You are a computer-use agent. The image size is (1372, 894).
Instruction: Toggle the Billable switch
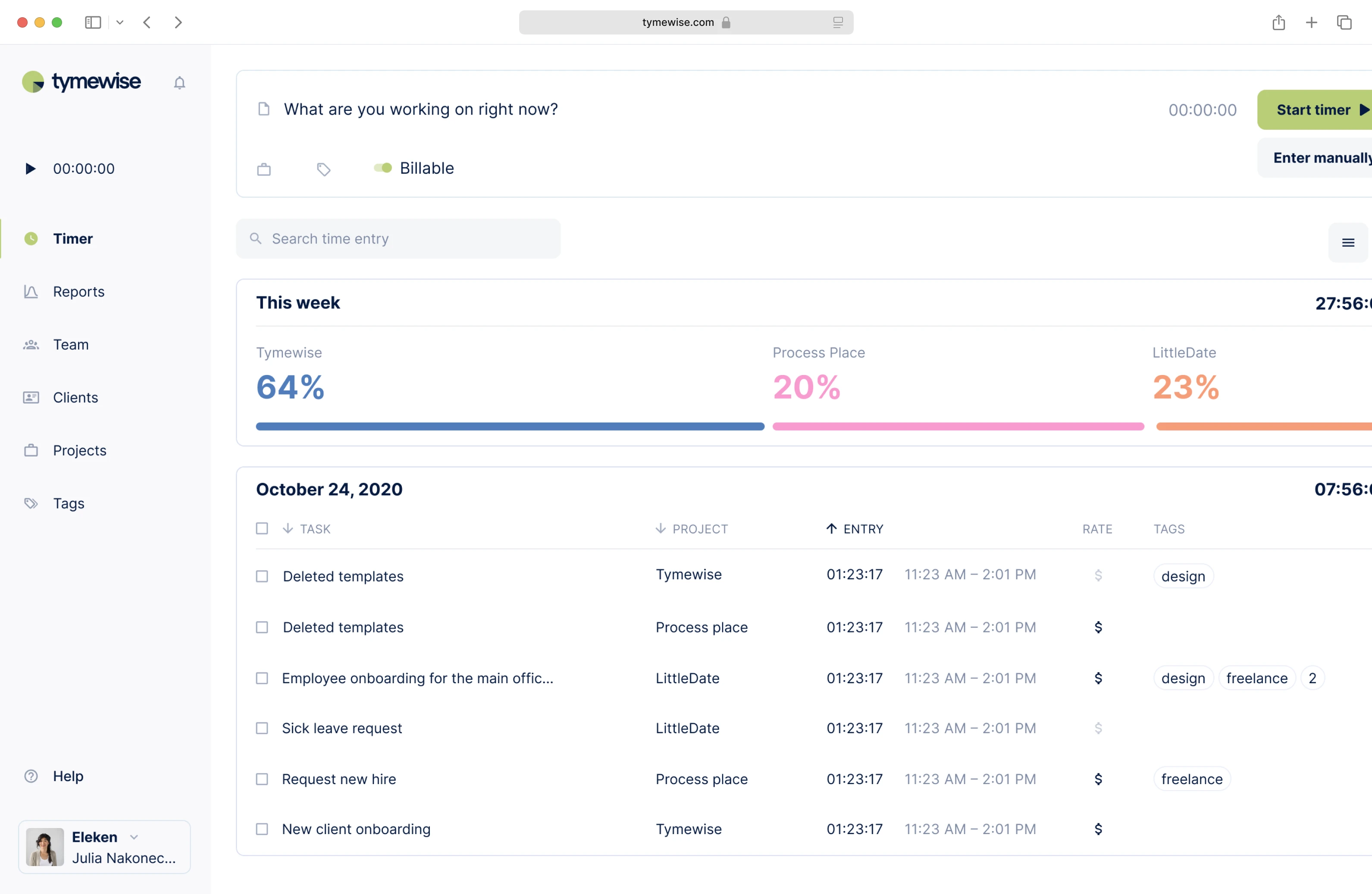[x=383, y=168]
